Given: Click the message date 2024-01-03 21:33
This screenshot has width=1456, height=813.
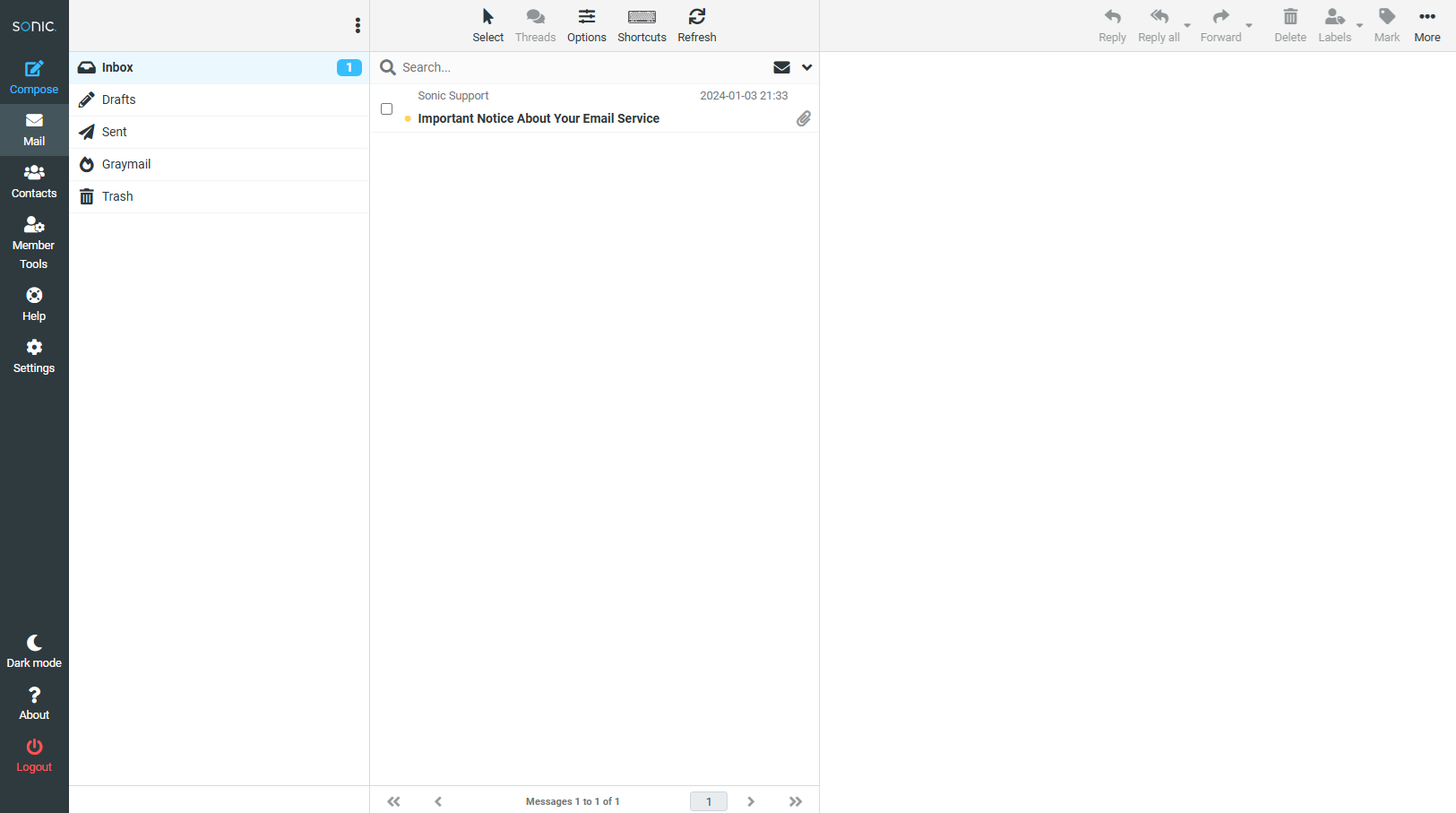Looking at the screenshot, I should point(744,96).
